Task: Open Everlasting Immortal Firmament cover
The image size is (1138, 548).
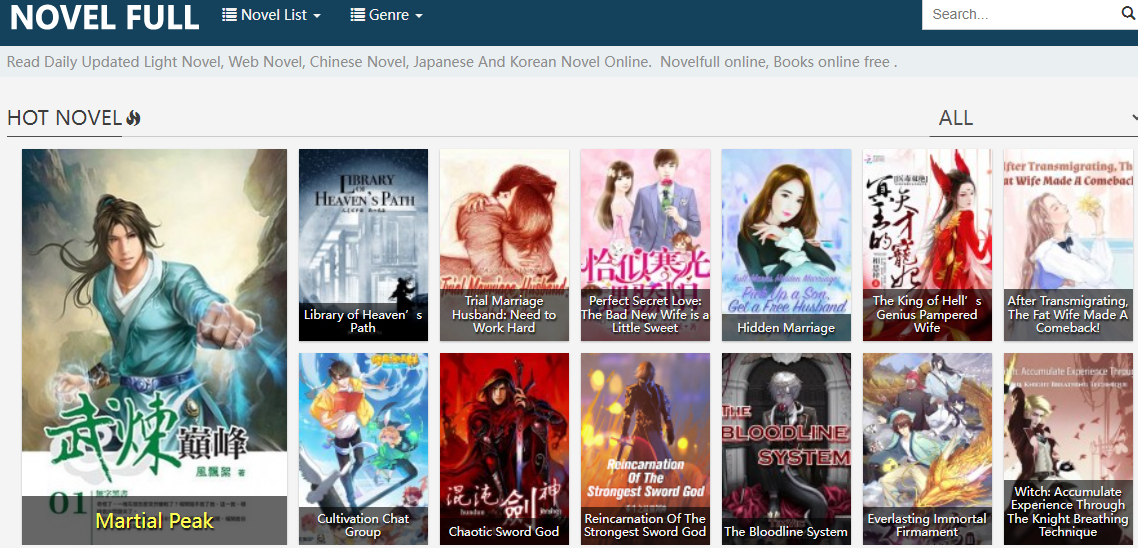Action: click(927, 449)
